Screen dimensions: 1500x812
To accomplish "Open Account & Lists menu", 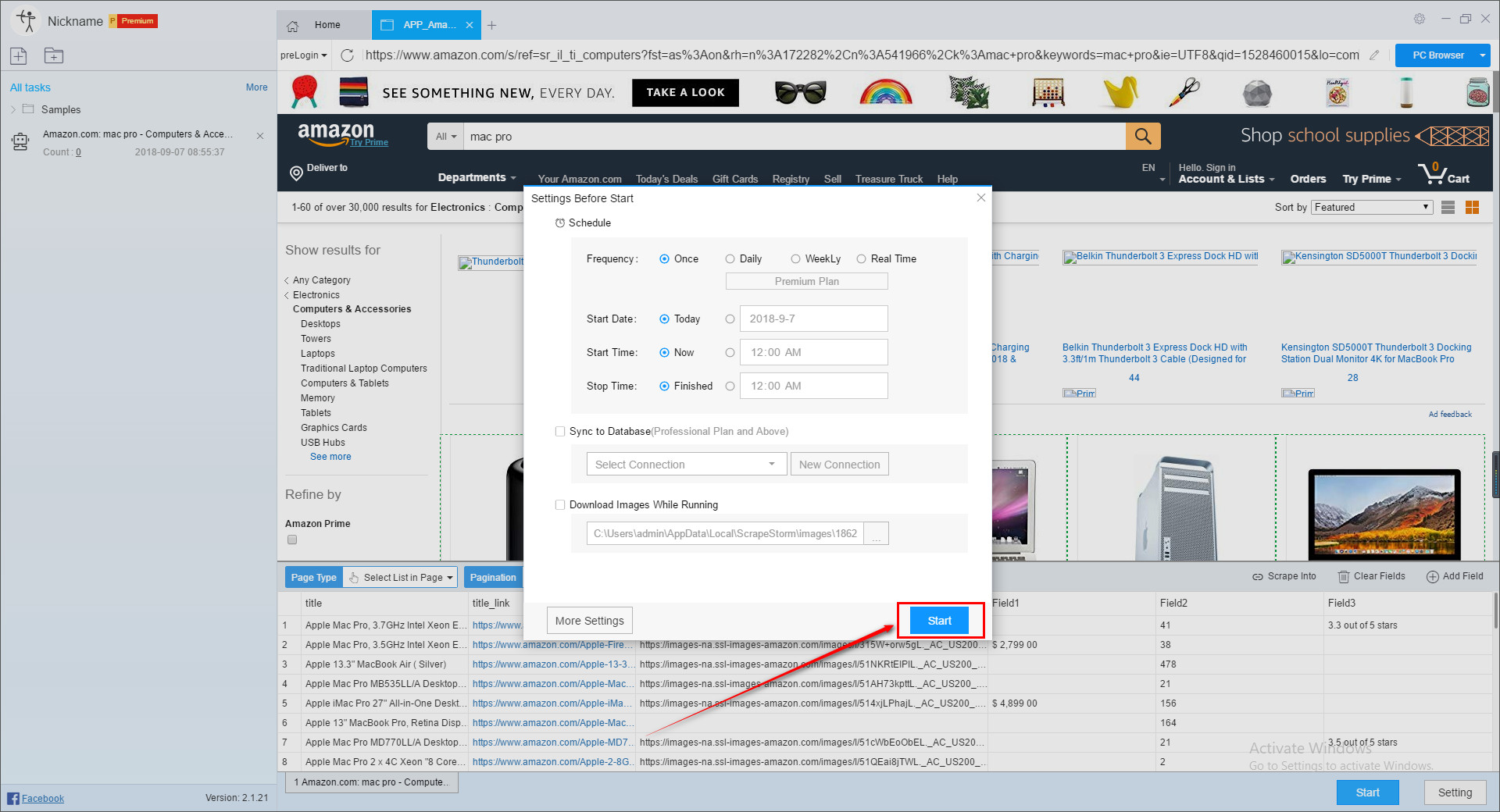I will [x=1226, y=179].
